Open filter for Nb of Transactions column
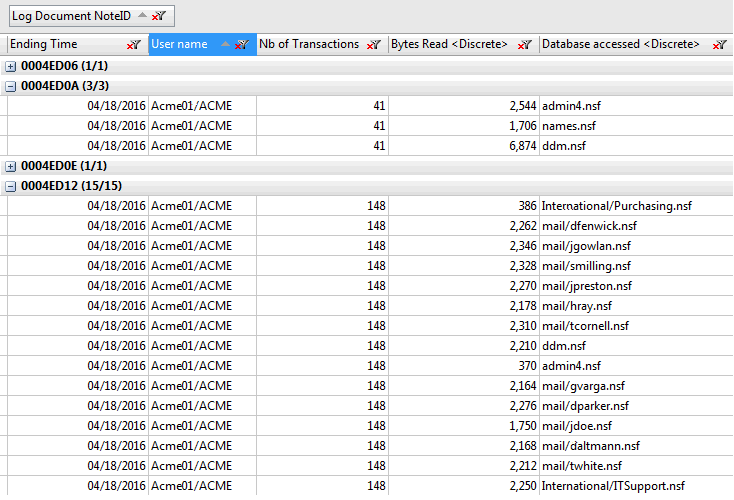Viewport: 734px width, 500px height. tap(373, 45)
